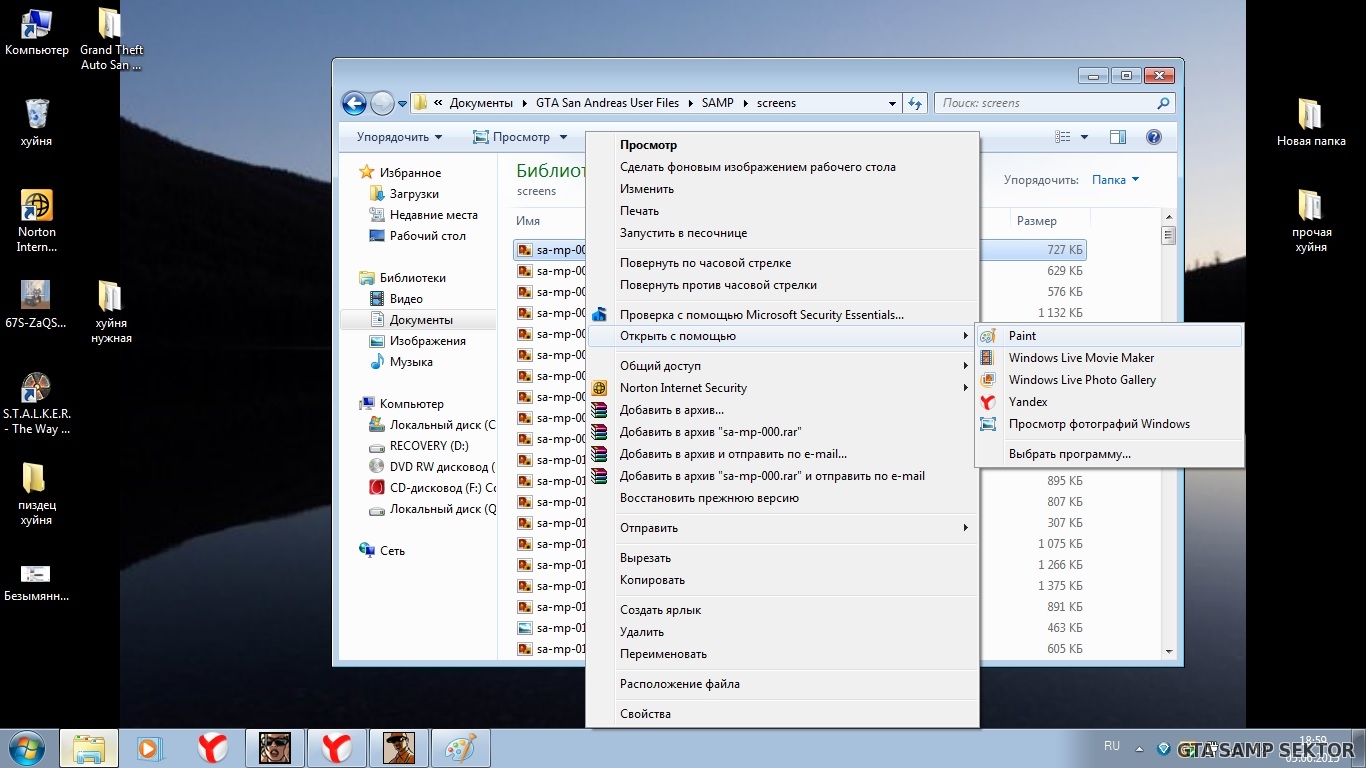
Task: Click Удалить in the context menu
Action: [781, 632]
